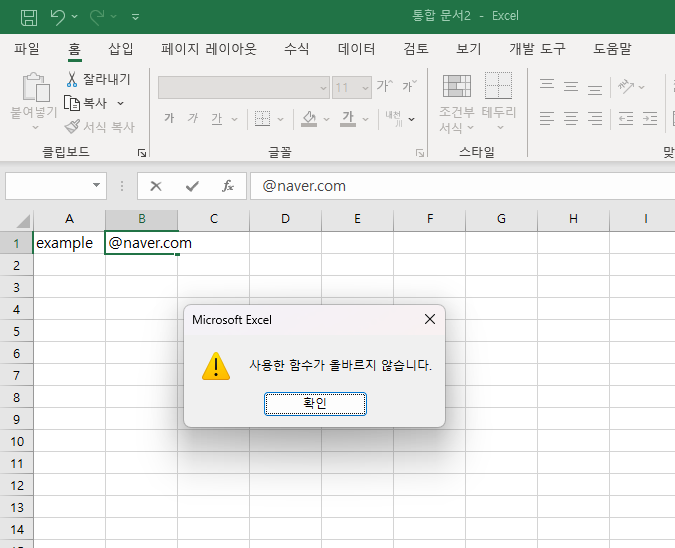Open the Customize Quick Access Toolbar dropdown
The width and height of the screenshot is (675, 548).
pos(135,17)
